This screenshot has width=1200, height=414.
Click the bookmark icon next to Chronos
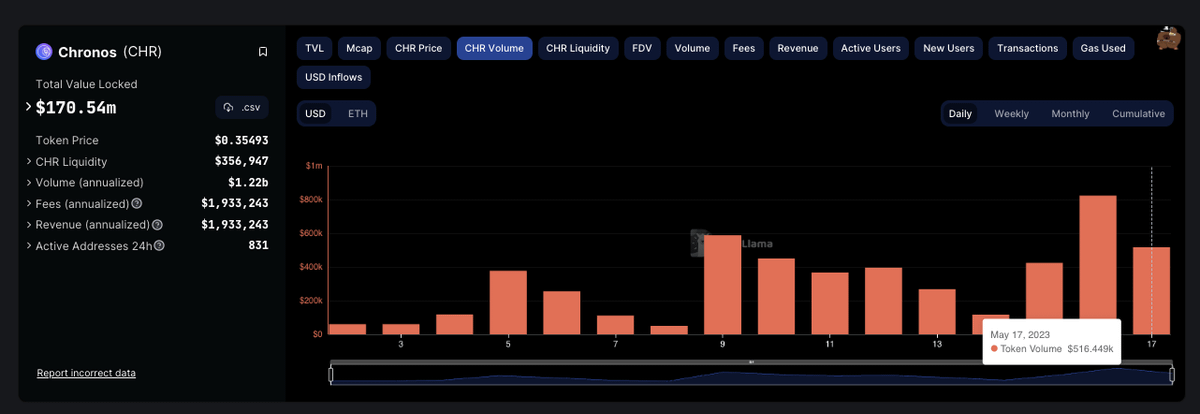(x=262, y=52)
